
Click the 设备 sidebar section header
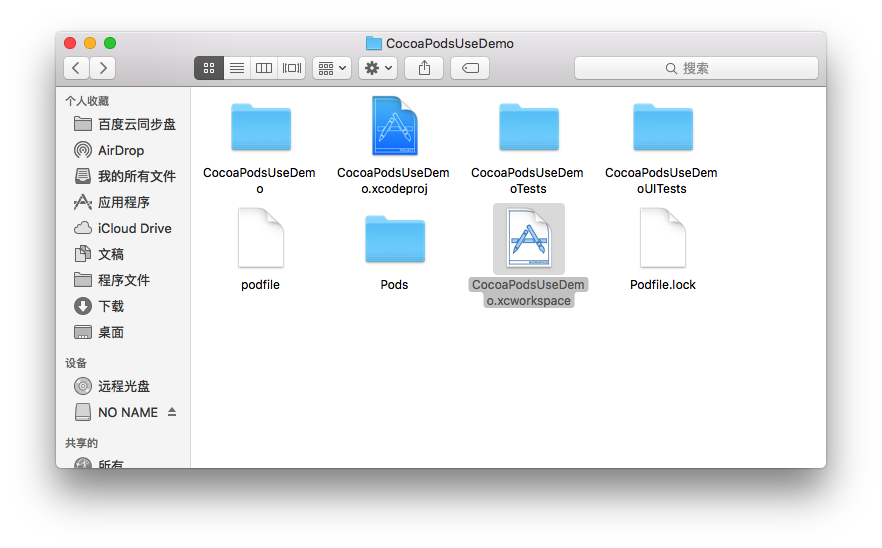(76, 363)
